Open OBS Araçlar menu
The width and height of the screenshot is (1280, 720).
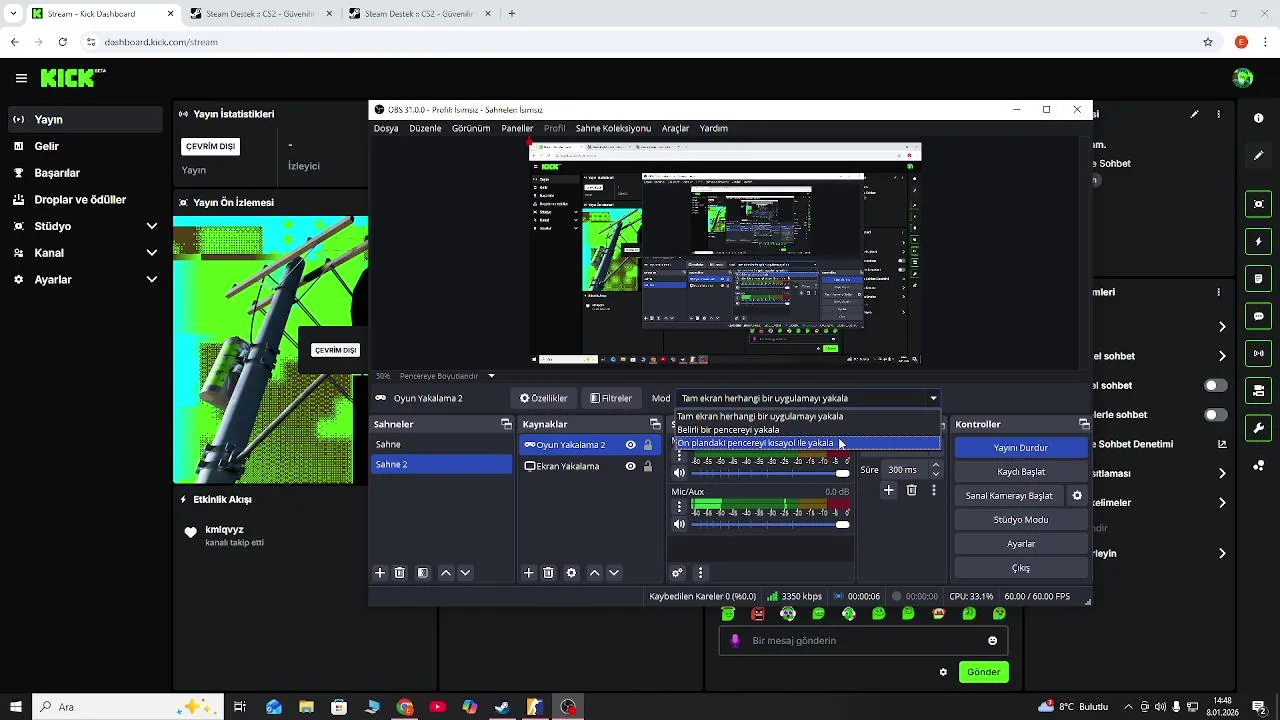(675, 128)
